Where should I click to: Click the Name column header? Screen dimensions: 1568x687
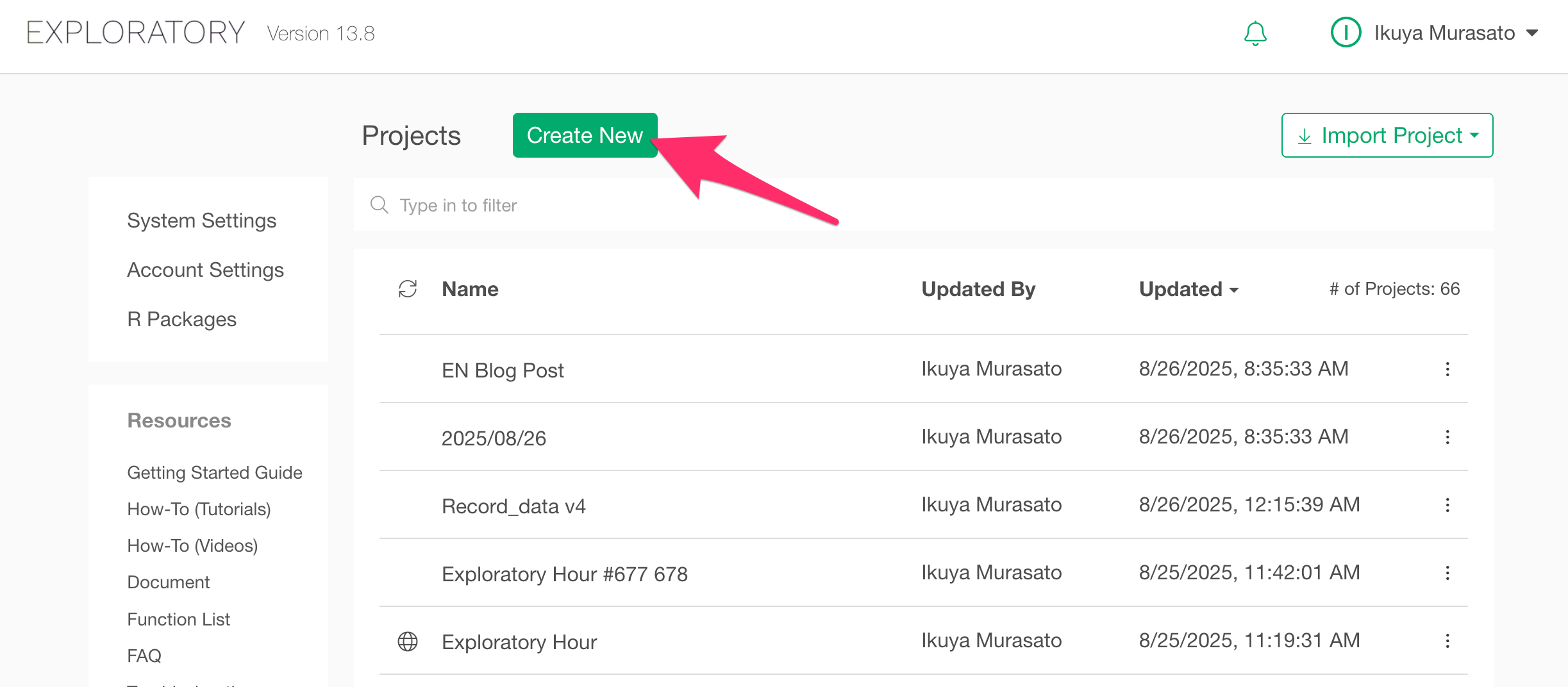point(470,289)
